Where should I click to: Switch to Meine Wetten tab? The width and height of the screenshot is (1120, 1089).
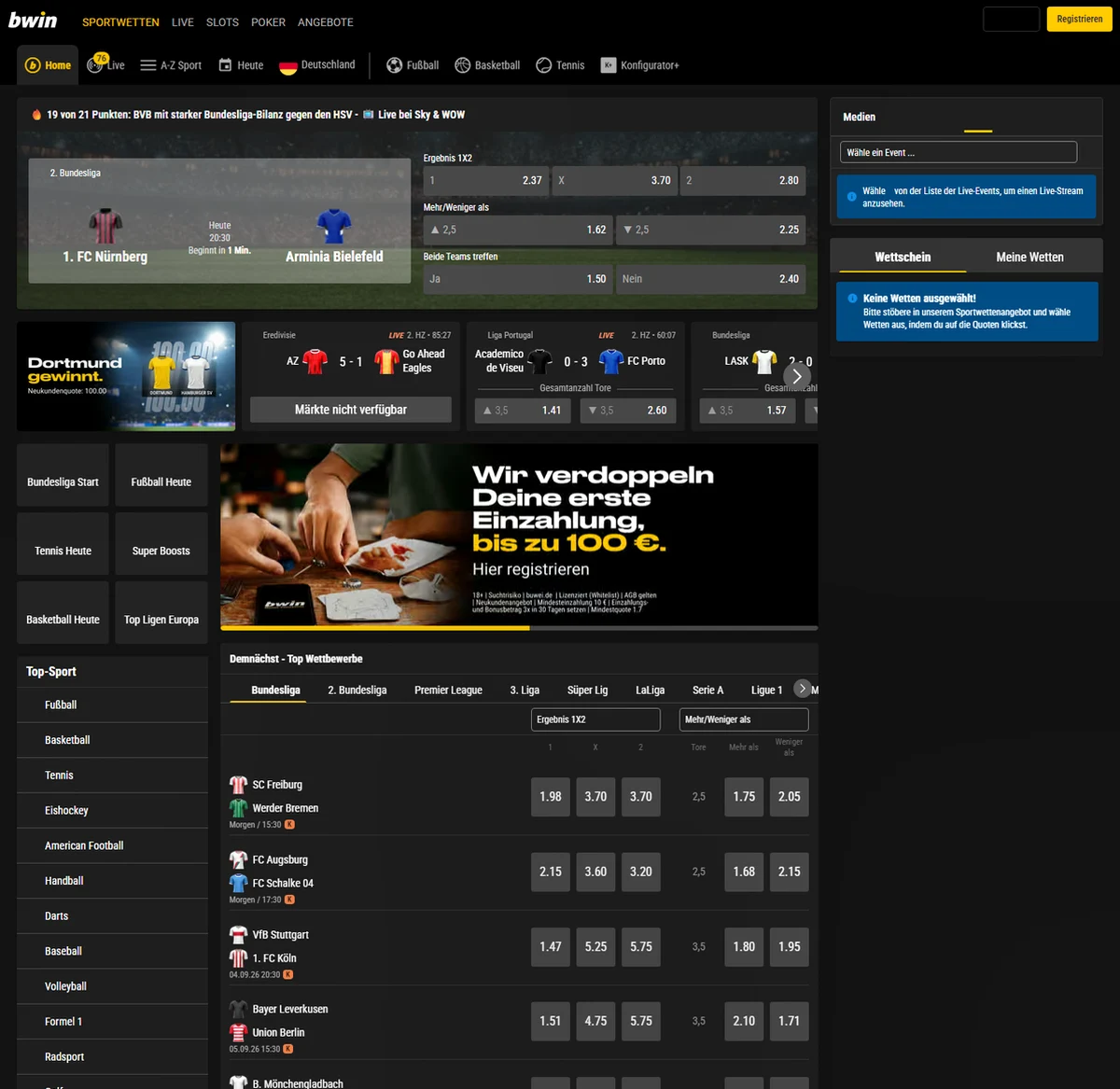[x=1029, y=257]
